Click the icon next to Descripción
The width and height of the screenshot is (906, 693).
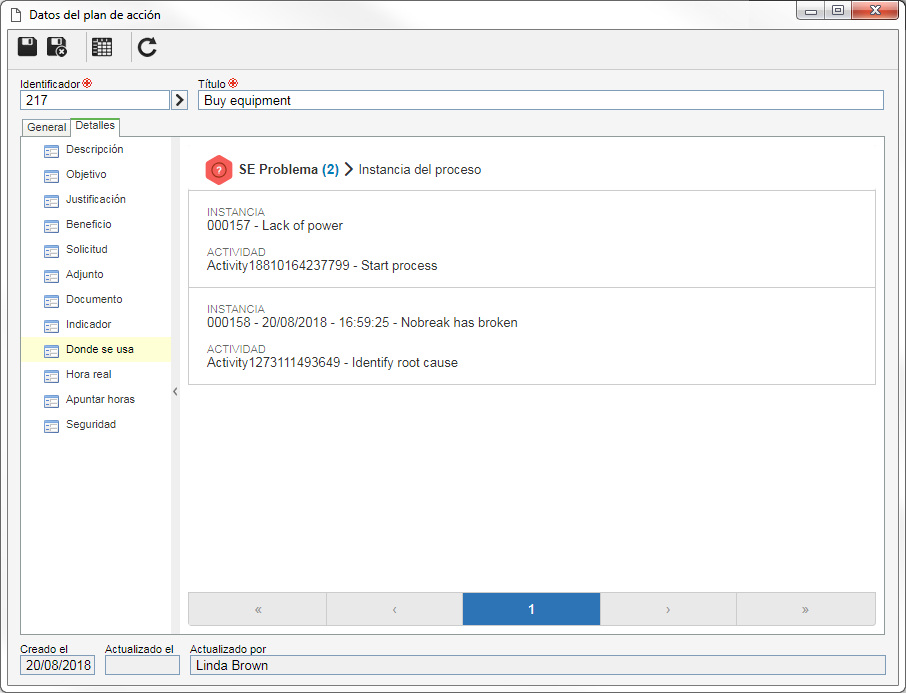51,151
